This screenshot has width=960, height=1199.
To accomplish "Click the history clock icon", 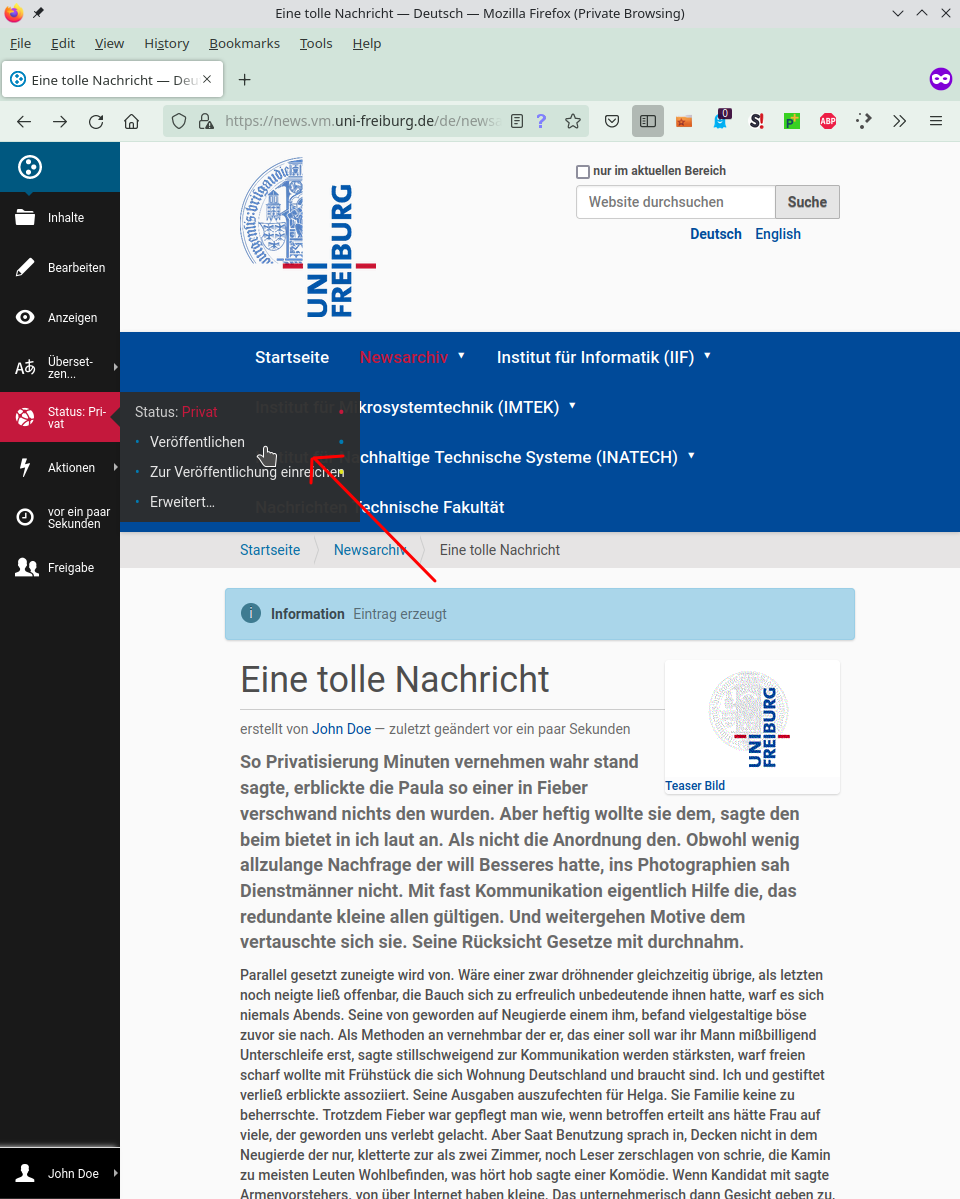I will 25,517.
